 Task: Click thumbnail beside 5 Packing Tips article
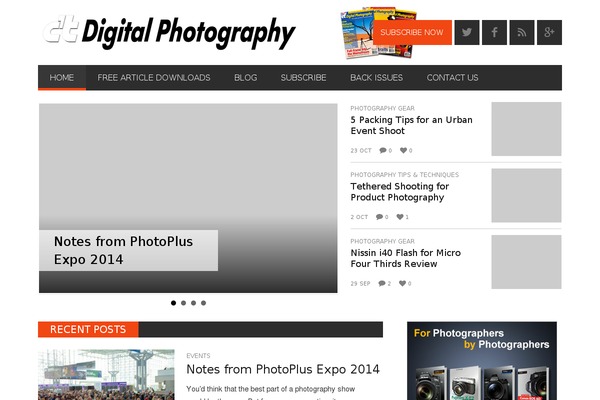[526, 129]
